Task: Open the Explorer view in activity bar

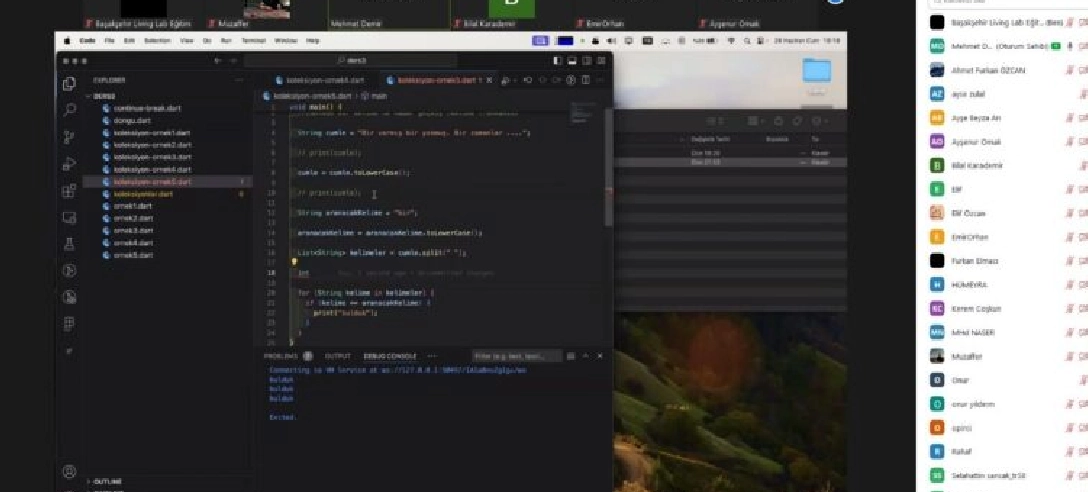Action: [69, 83]
